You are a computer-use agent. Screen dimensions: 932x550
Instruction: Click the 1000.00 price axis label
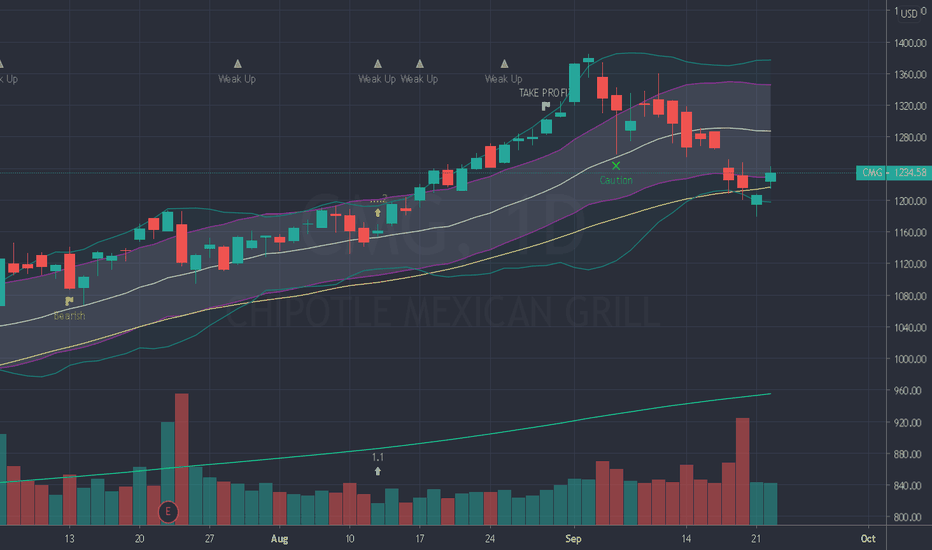(x=910, y=359)
